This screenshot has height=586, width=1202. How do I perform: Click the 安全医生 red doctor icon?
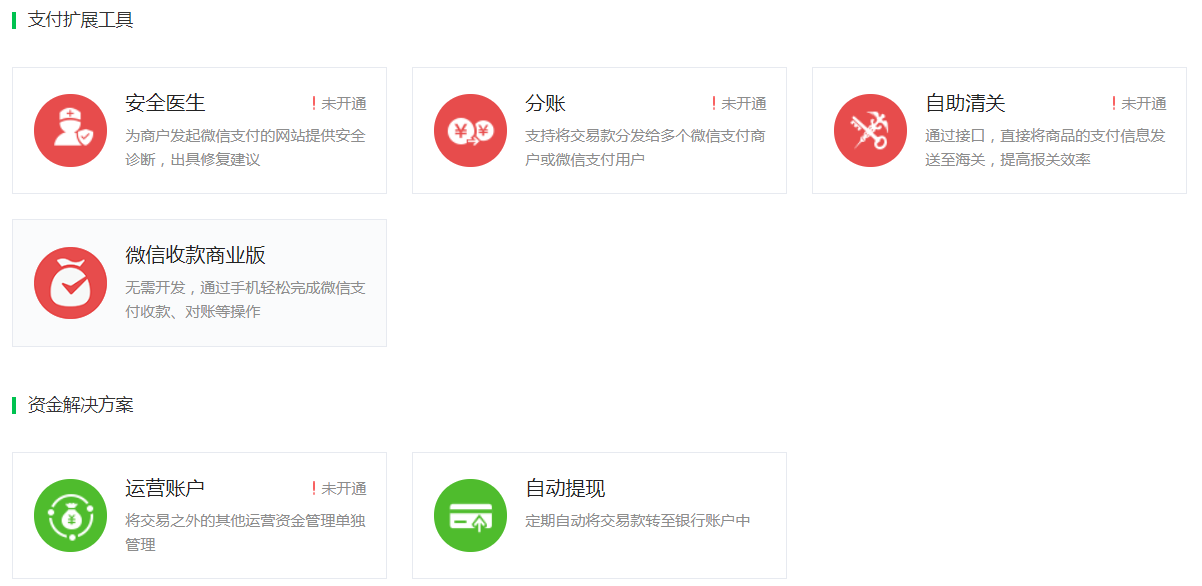click(x=70, y=130)
